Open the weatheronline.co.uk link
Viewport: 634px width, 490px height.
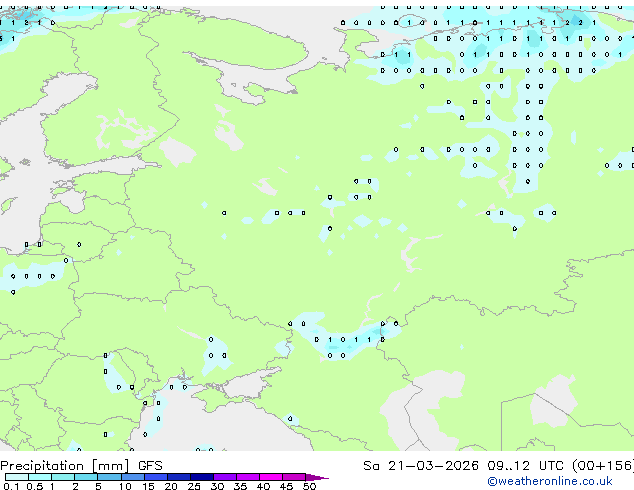pyautogui.click(x=550, y=481)
